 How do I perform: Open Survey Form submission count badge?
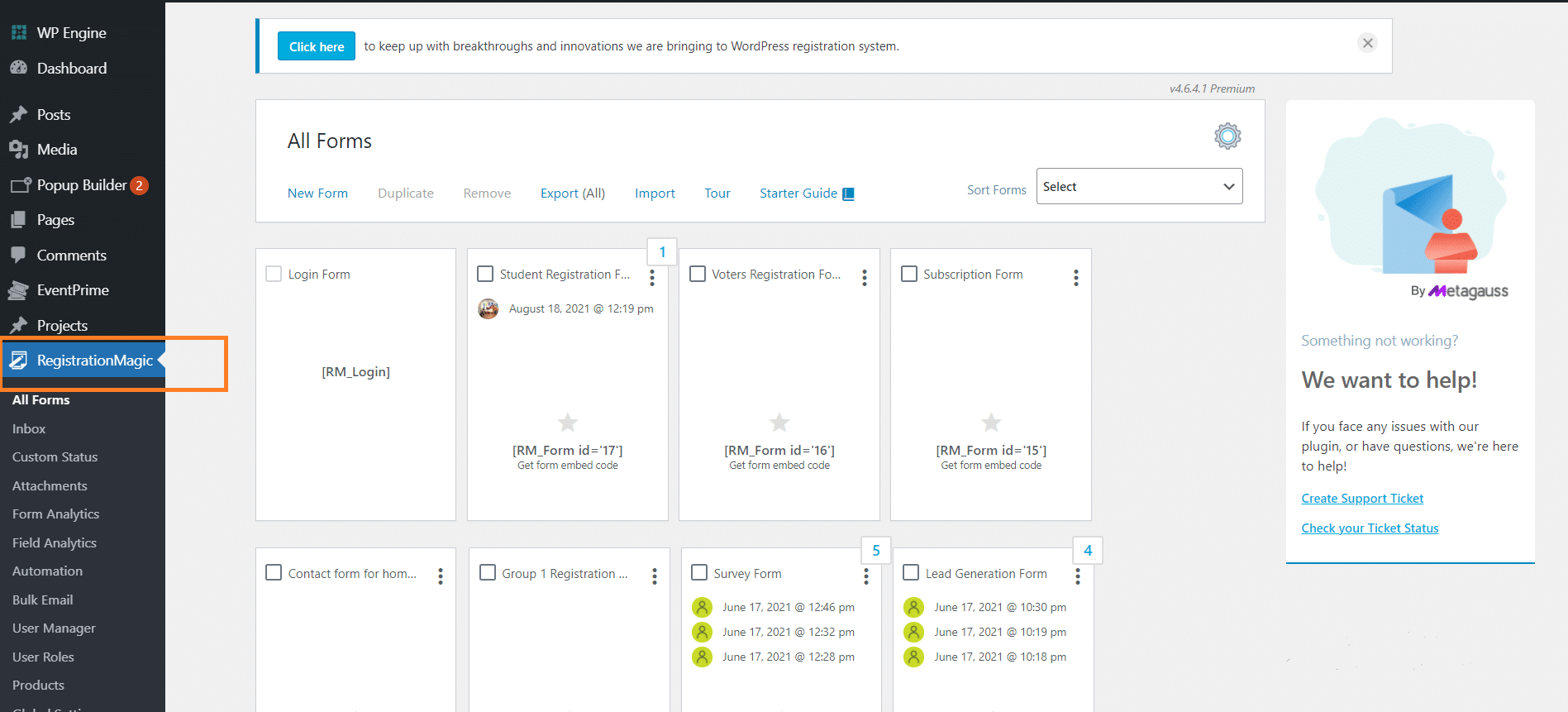tap(875, 551)
